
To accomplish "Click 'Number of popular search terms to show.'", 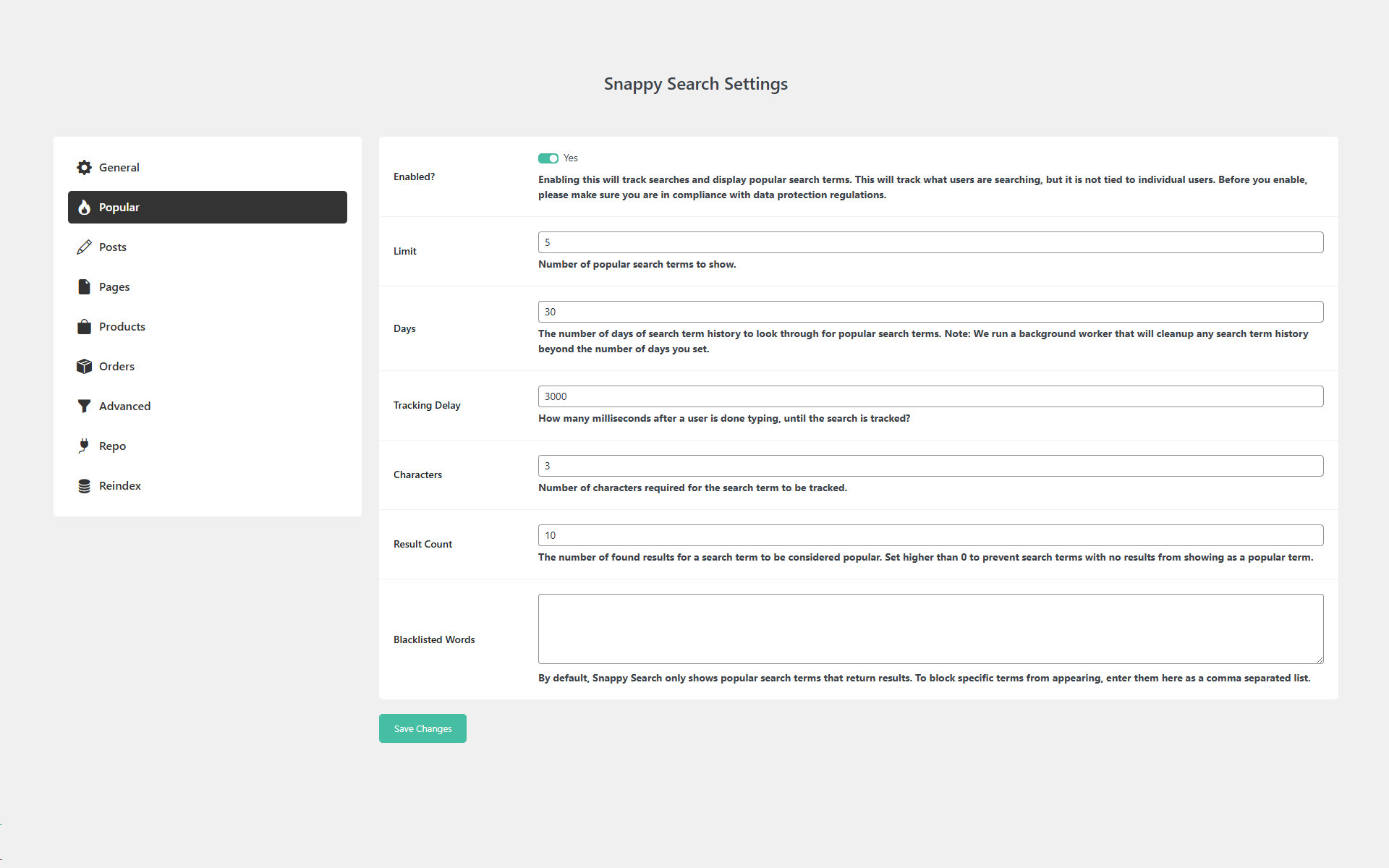I will (637, 264).
